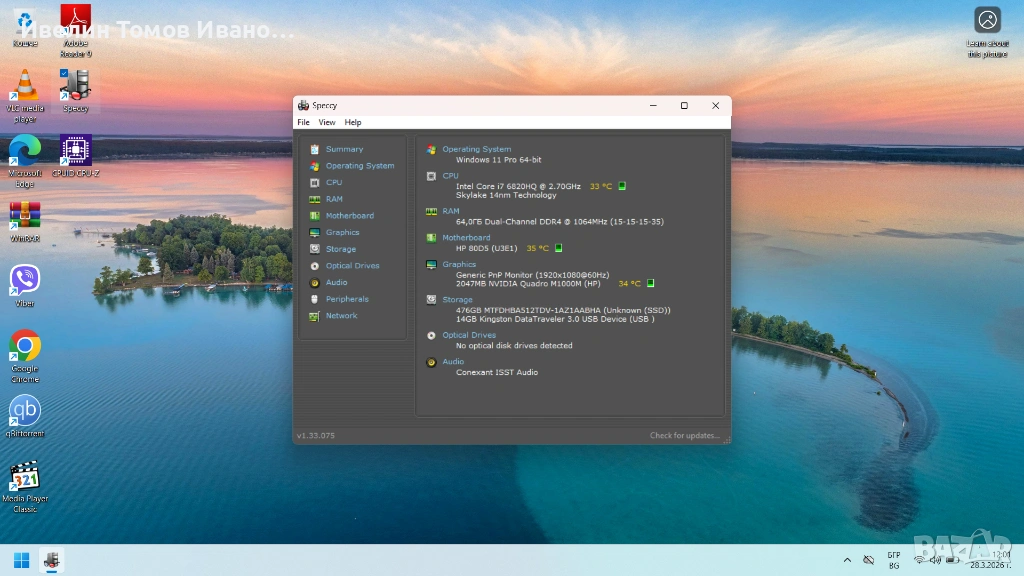Open the File menu
Image resolution: width=1024 pixels, height=576 pixels.
tap(303, 122)
